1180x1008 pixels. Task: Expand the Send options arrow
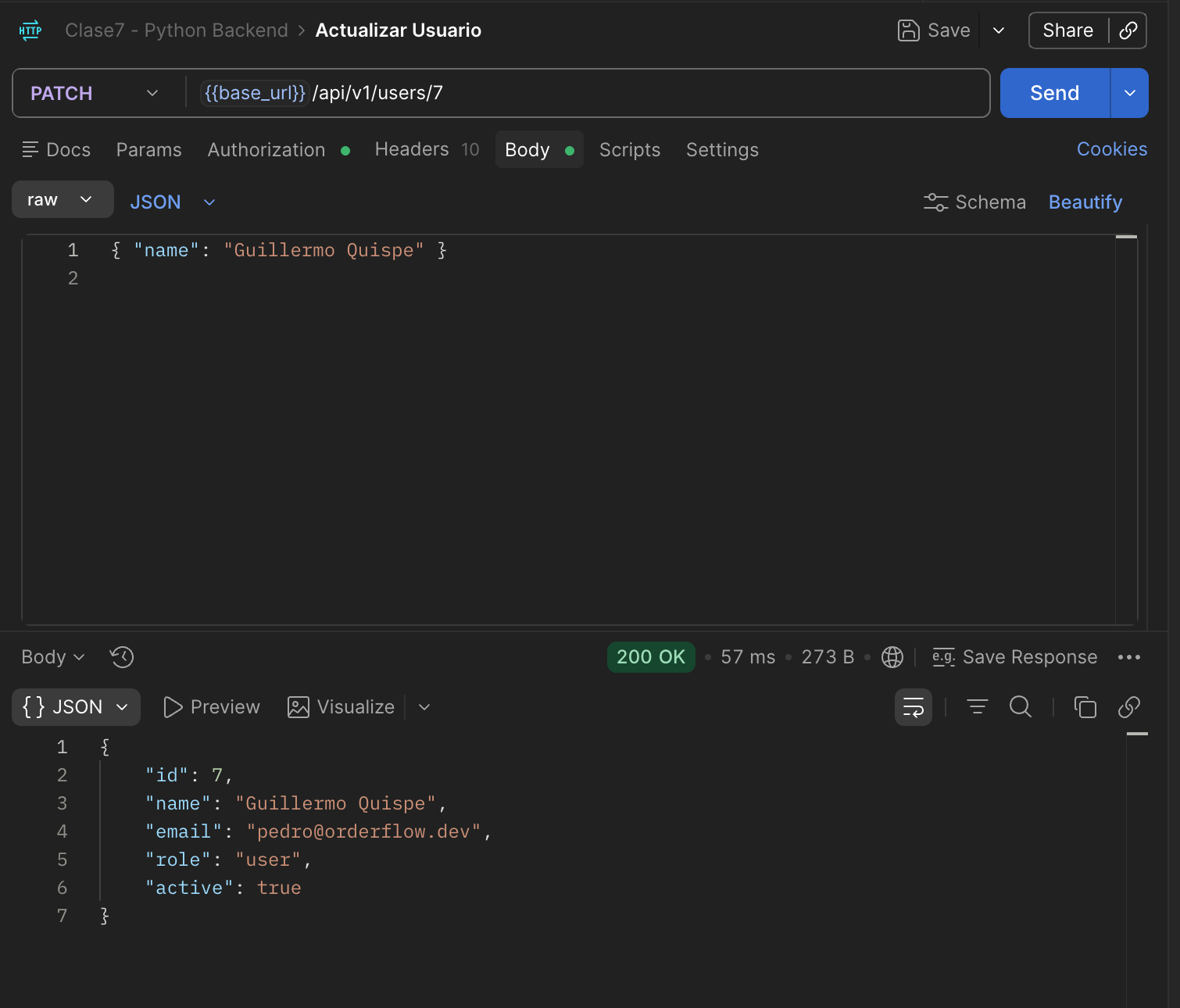point(1130,93)
